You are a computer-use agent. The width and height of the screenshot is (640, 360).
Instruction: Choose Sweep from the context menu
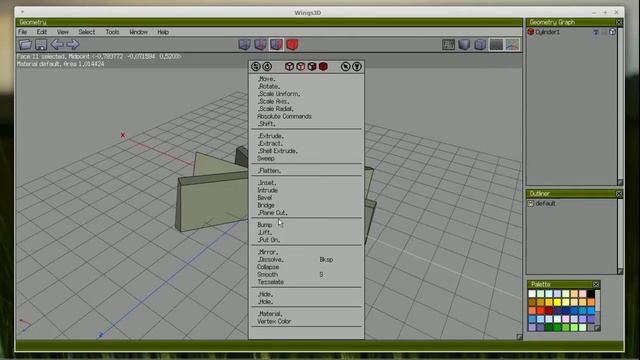tap(266, 158)
